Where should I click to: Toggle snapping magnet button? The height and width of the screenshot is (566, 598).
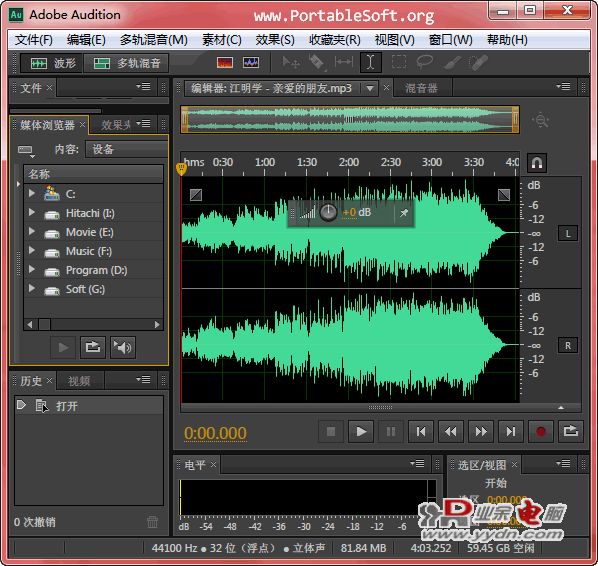coord(537,163)
